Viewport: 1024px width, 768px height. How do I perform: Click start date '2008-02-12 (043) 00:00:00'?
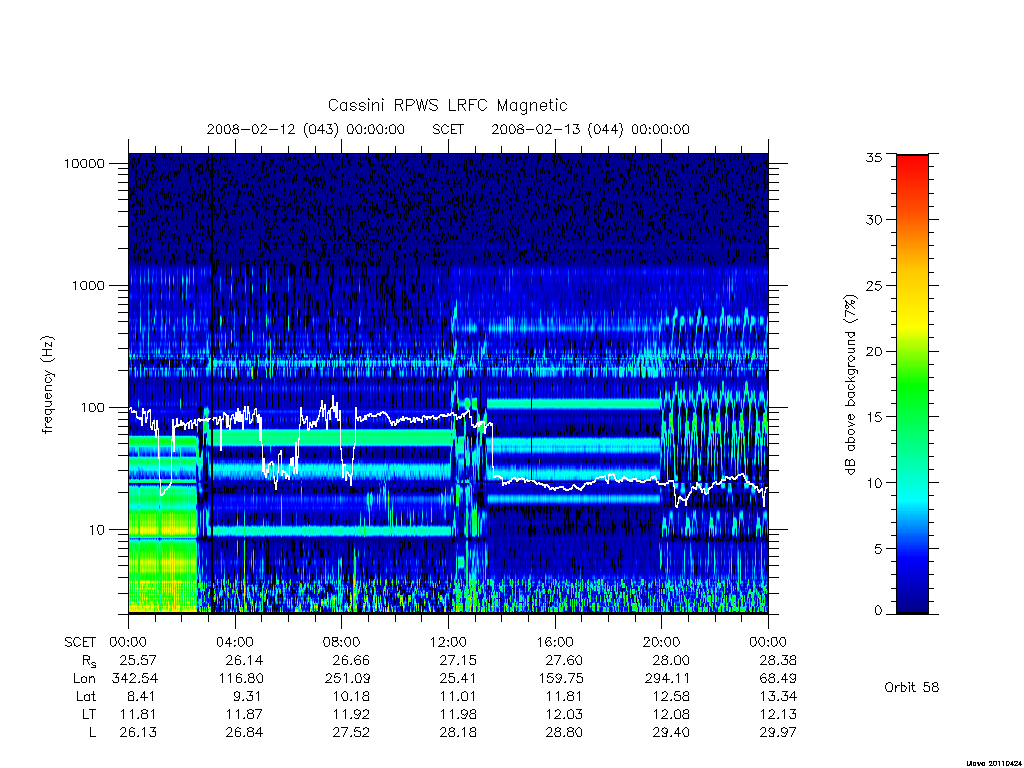tap(306, 129)
